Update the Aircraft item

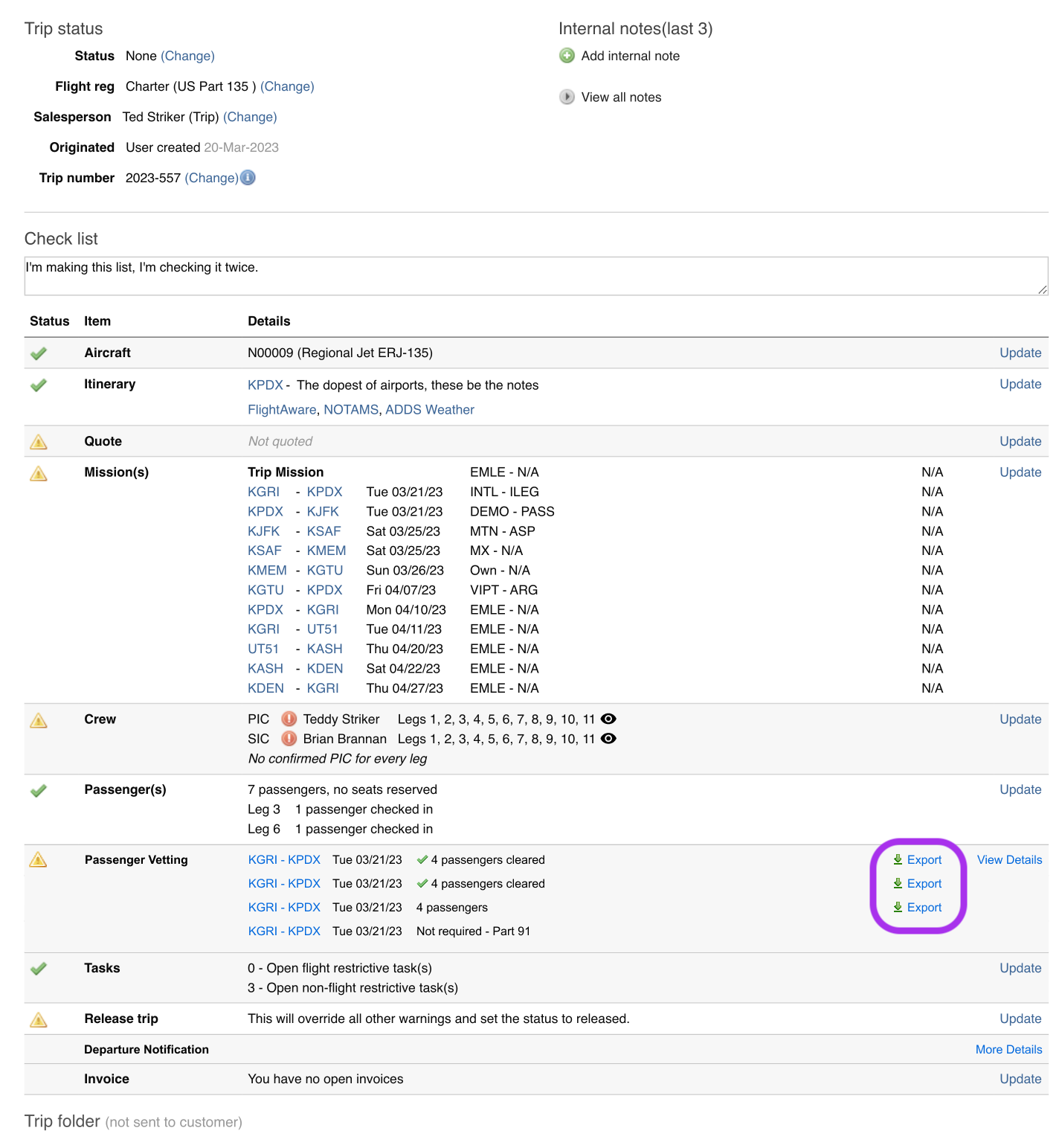[x=1020, y=353]
